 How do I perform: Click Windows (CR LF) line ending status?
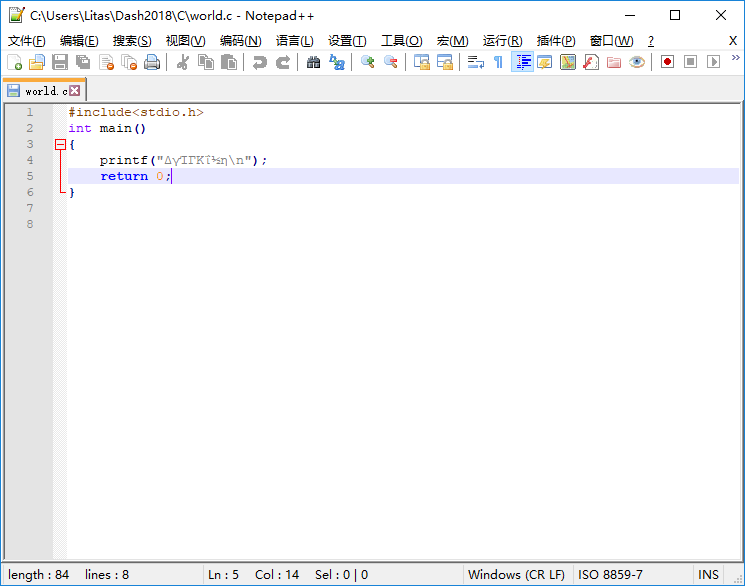click(516, 575)
